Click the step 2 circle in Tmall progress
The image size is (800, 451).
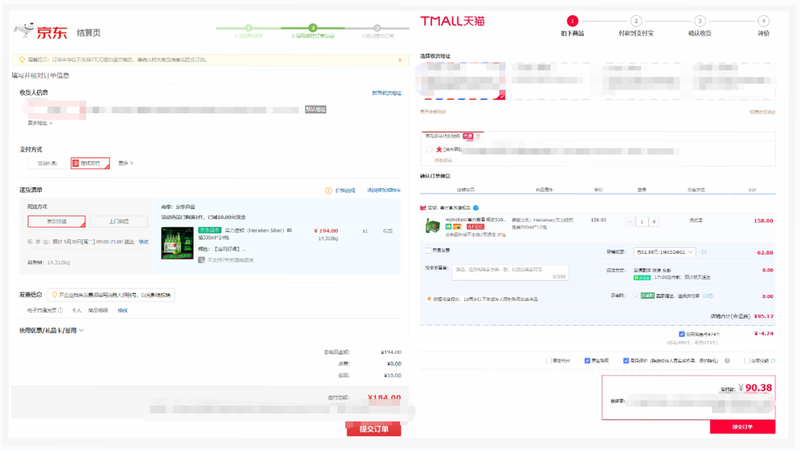(635, 21)
